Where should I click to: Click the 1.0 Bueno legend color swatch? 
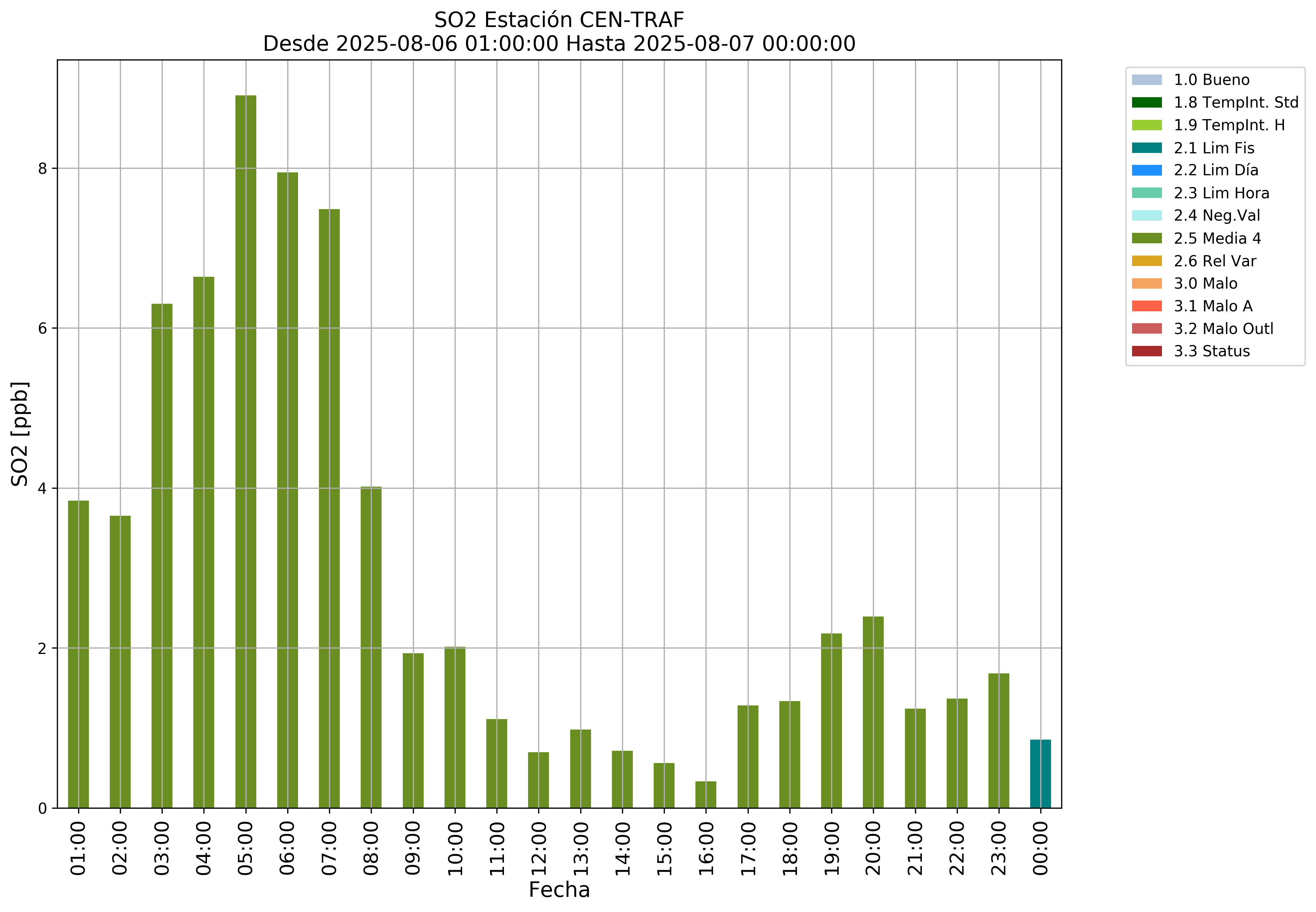coord(1146,80)
